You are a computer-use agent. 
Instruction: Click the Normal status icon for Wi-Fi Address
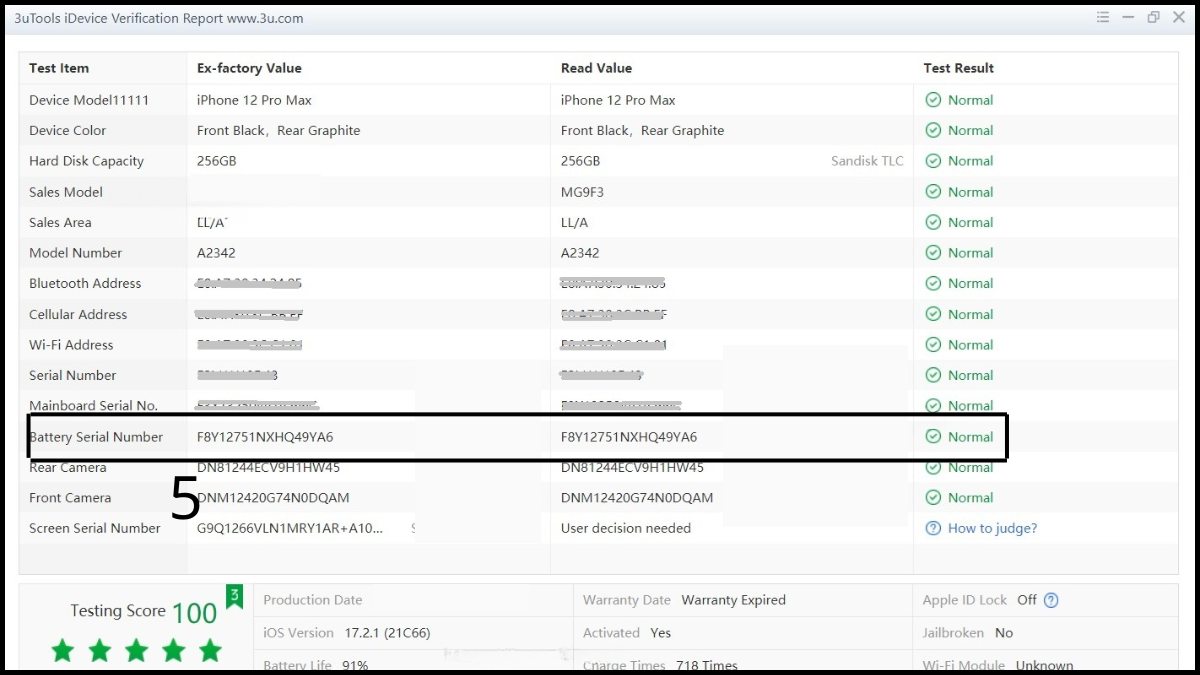pyautogui.click(x=932, y=344)
